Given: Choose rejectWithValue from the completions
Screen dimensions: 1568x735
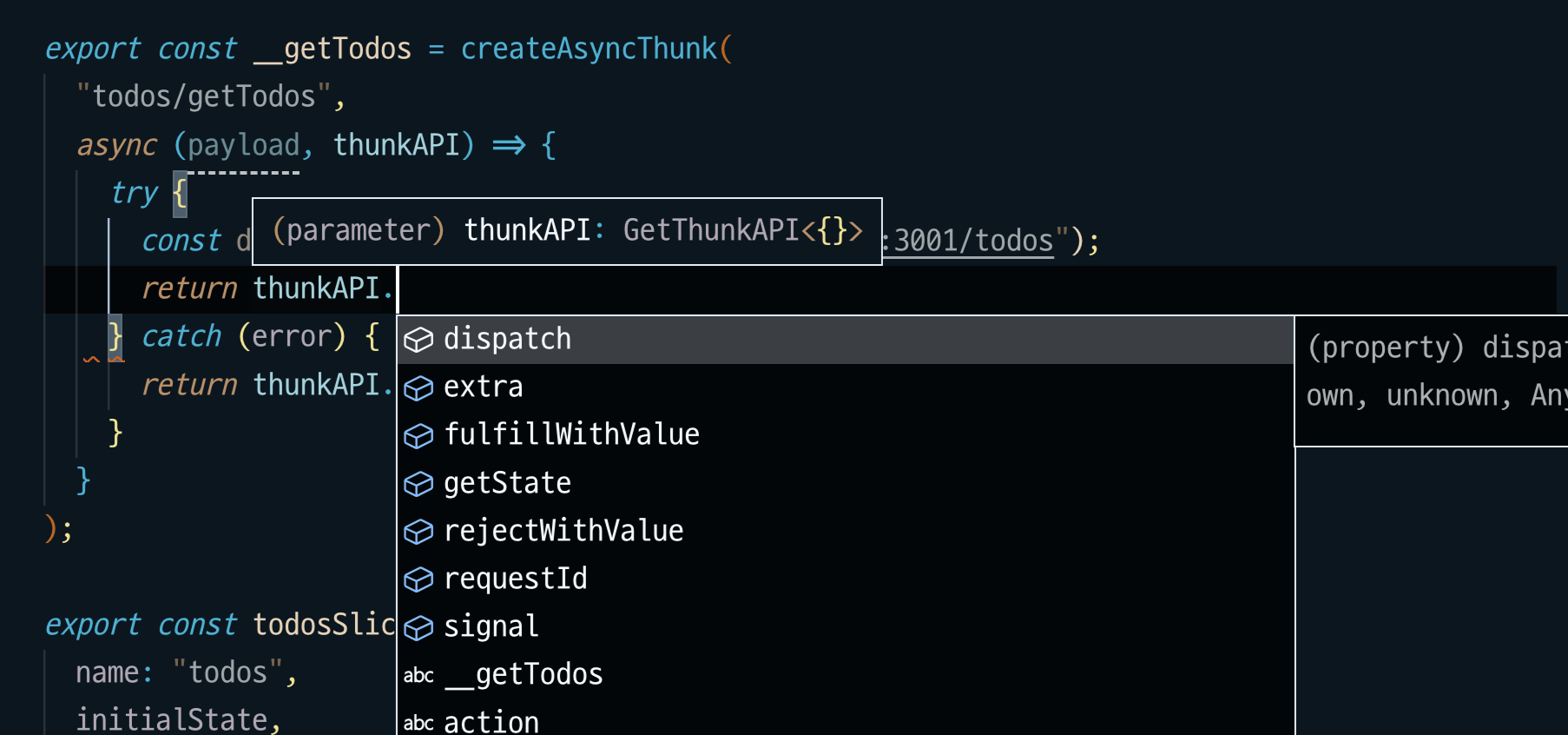Looking at the screenshot, I should pos(846,532).
